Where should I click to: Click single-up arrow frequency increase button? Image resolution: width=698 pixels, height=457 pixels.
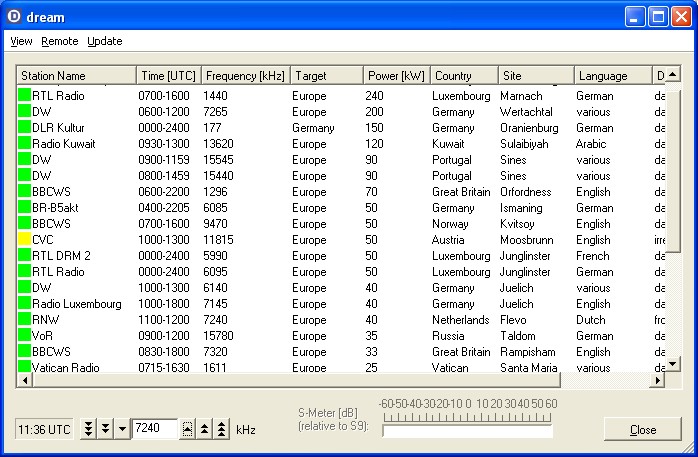(x=187, y=429)
